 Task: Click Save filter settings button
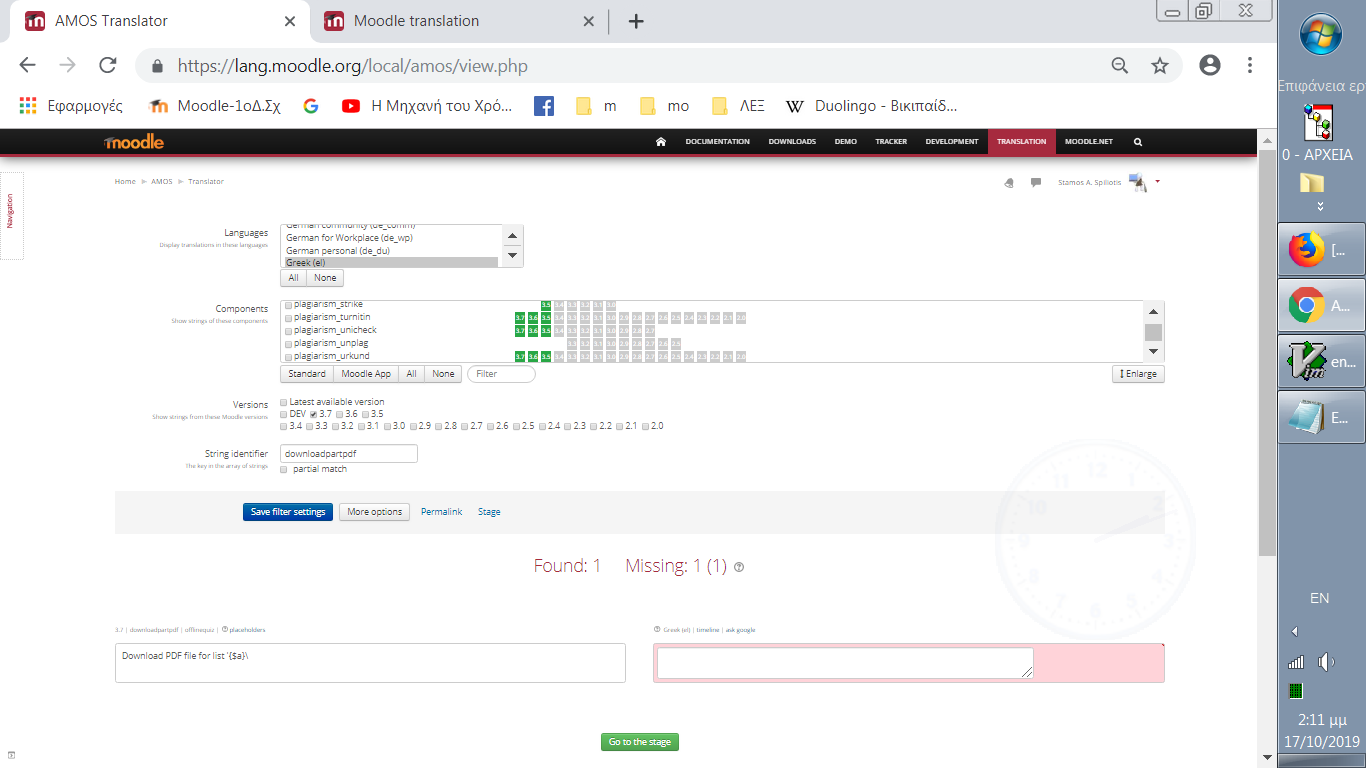pyautogui.click(x=288, y=512)
